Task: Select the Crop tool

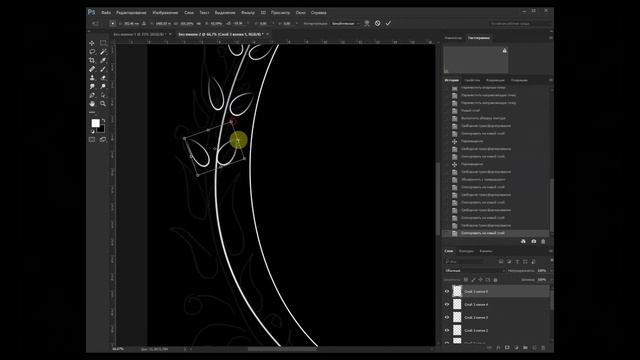Action: [x=92, y=60]
